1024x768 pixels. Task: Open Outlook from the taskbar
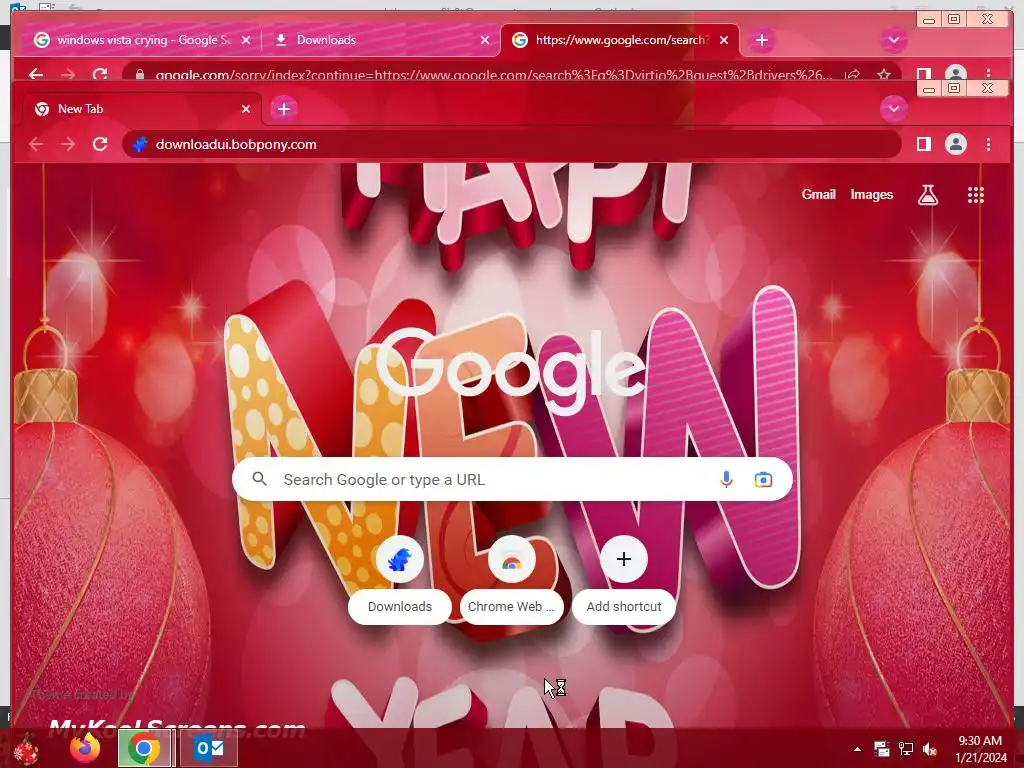[x=209, y=748]
